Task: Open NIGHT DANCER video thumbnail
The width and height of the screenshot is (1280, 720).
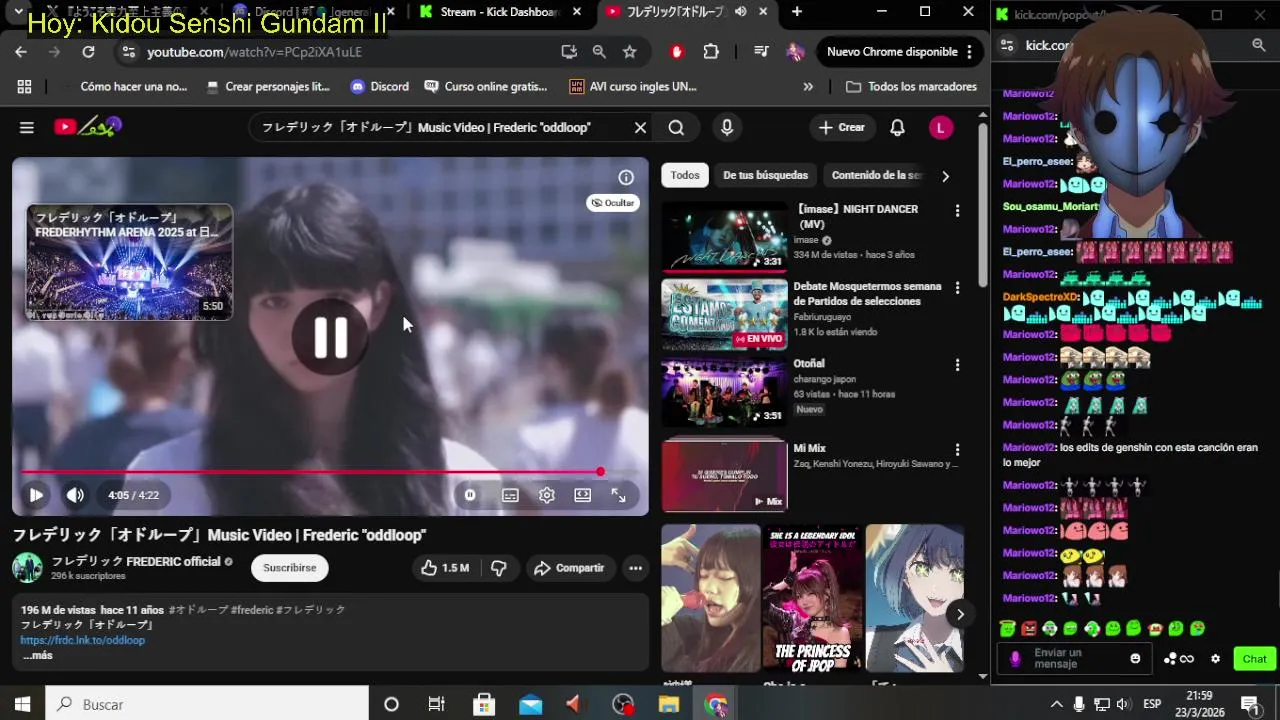Action: click(x=724, y=238)
